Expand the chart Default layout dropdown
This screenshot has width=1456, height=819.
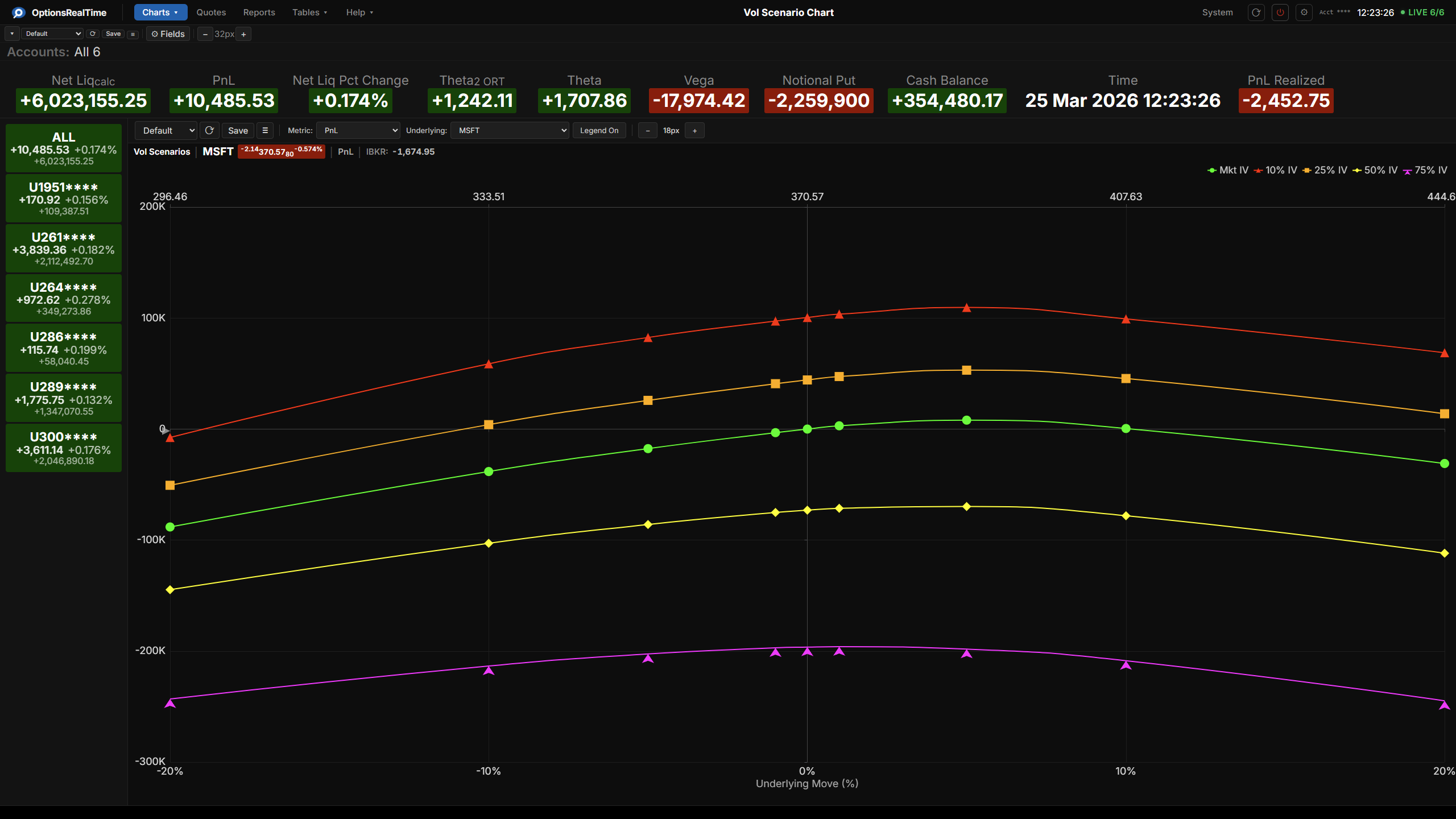coord(166,130)
